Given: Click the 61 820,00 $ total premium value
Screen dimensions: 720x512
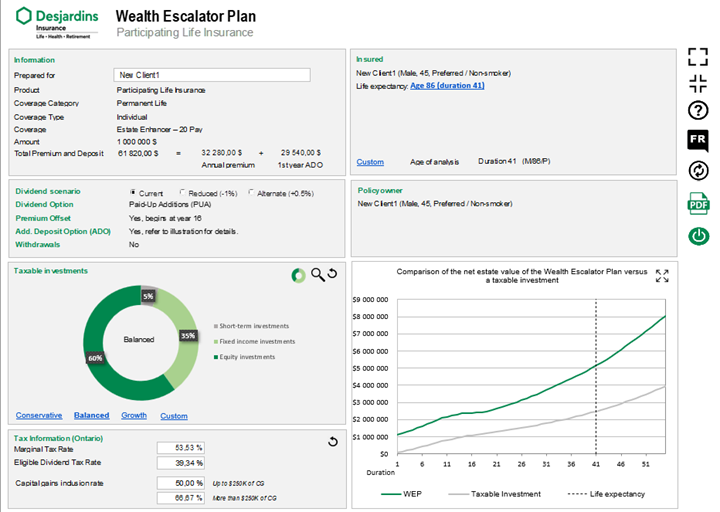Looking at the screenshot, I should click(x=138, y=153).
